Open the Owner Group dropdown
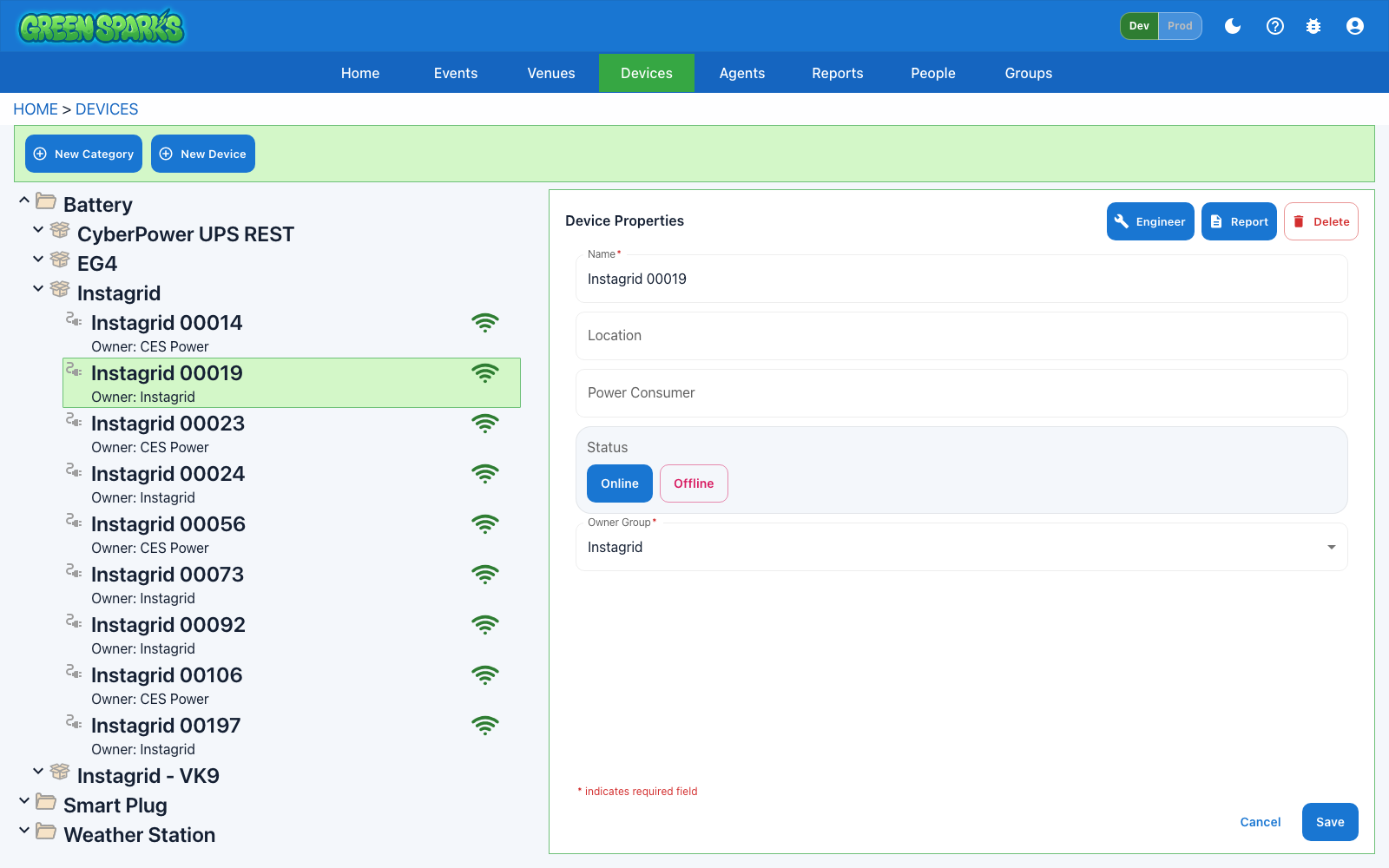1389x868 pixels. coord(962,547)
